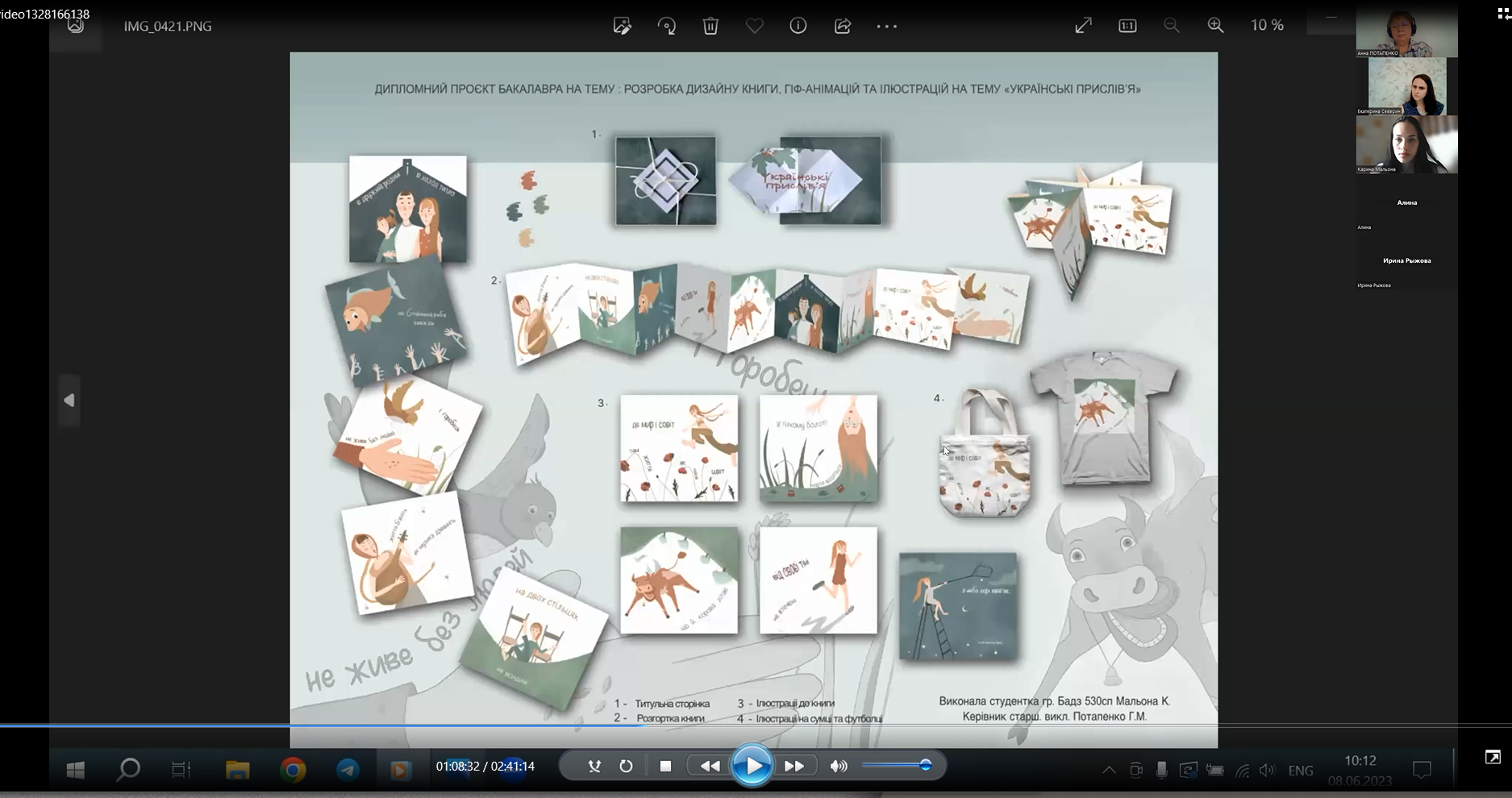Open the three-dots more options menu
Screen dimensions: 1512x798
point(887,26)
